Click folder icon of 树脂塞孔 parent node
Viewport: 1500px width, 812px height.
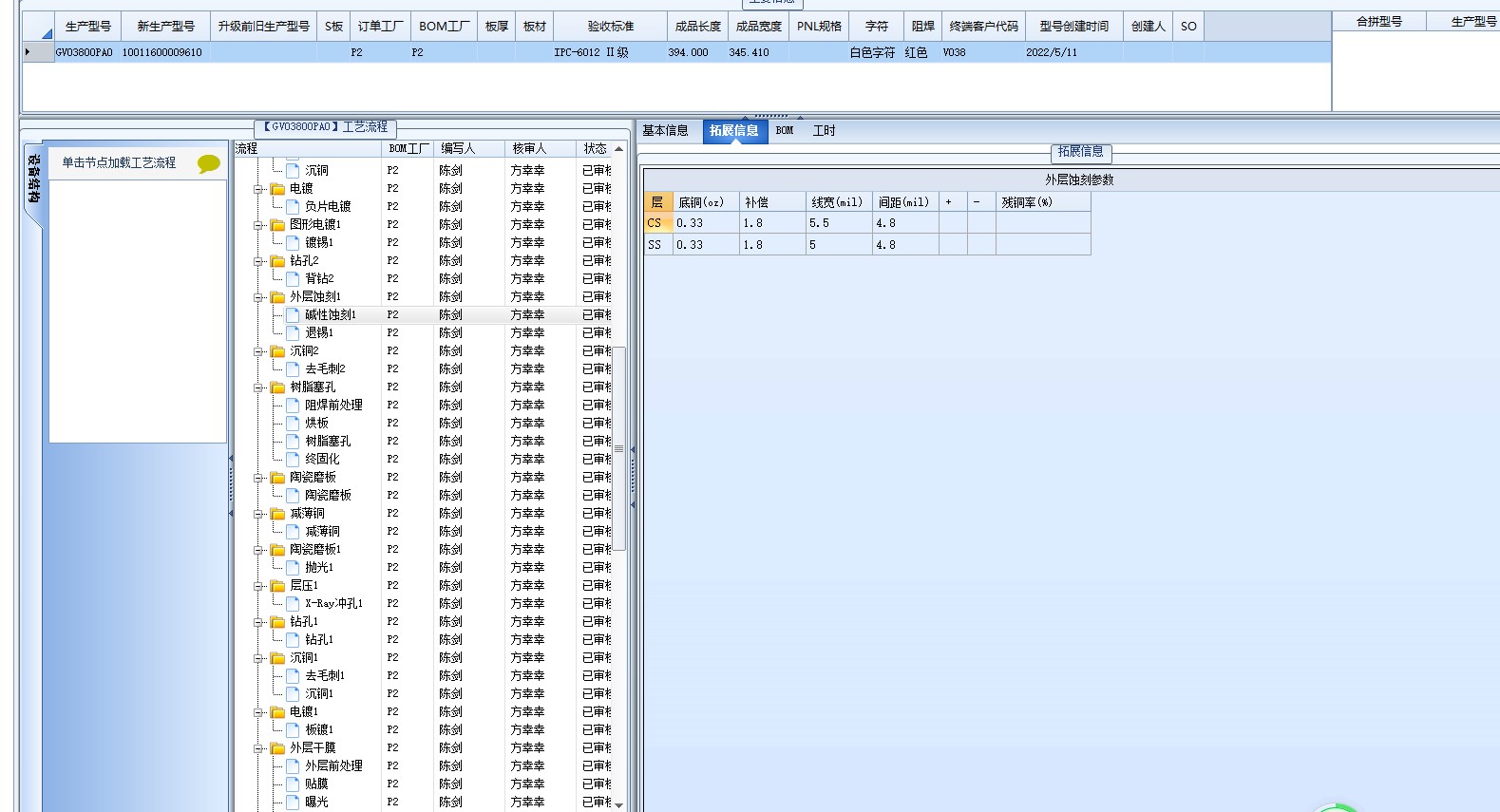(277, 387)
